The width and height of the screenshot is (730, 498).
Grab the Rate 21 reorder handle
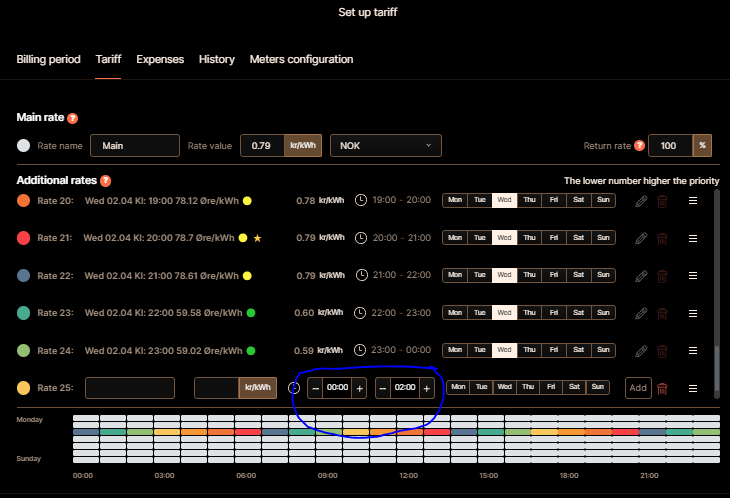pos(693,238)
